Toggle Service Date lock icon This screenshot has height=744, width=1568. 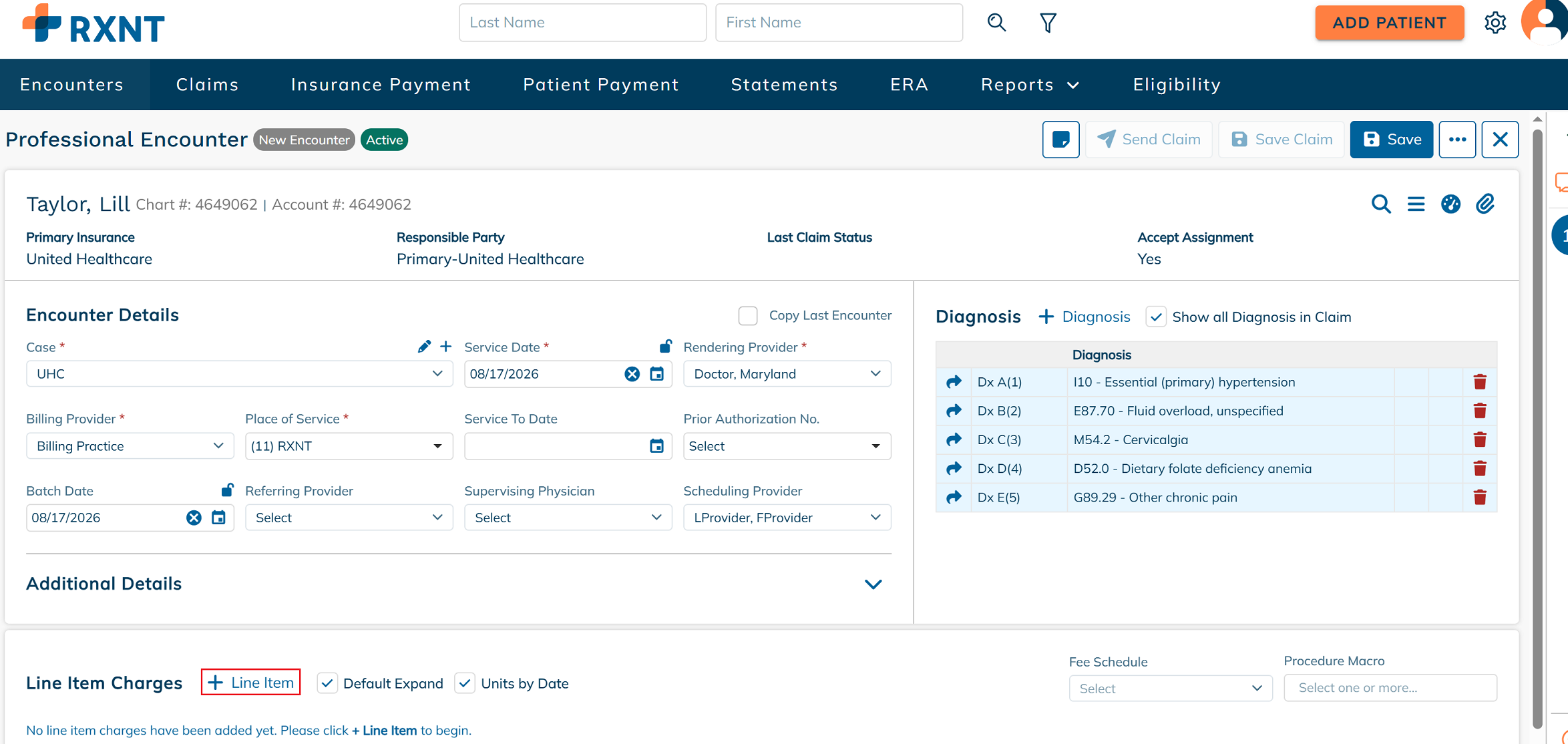665,345
